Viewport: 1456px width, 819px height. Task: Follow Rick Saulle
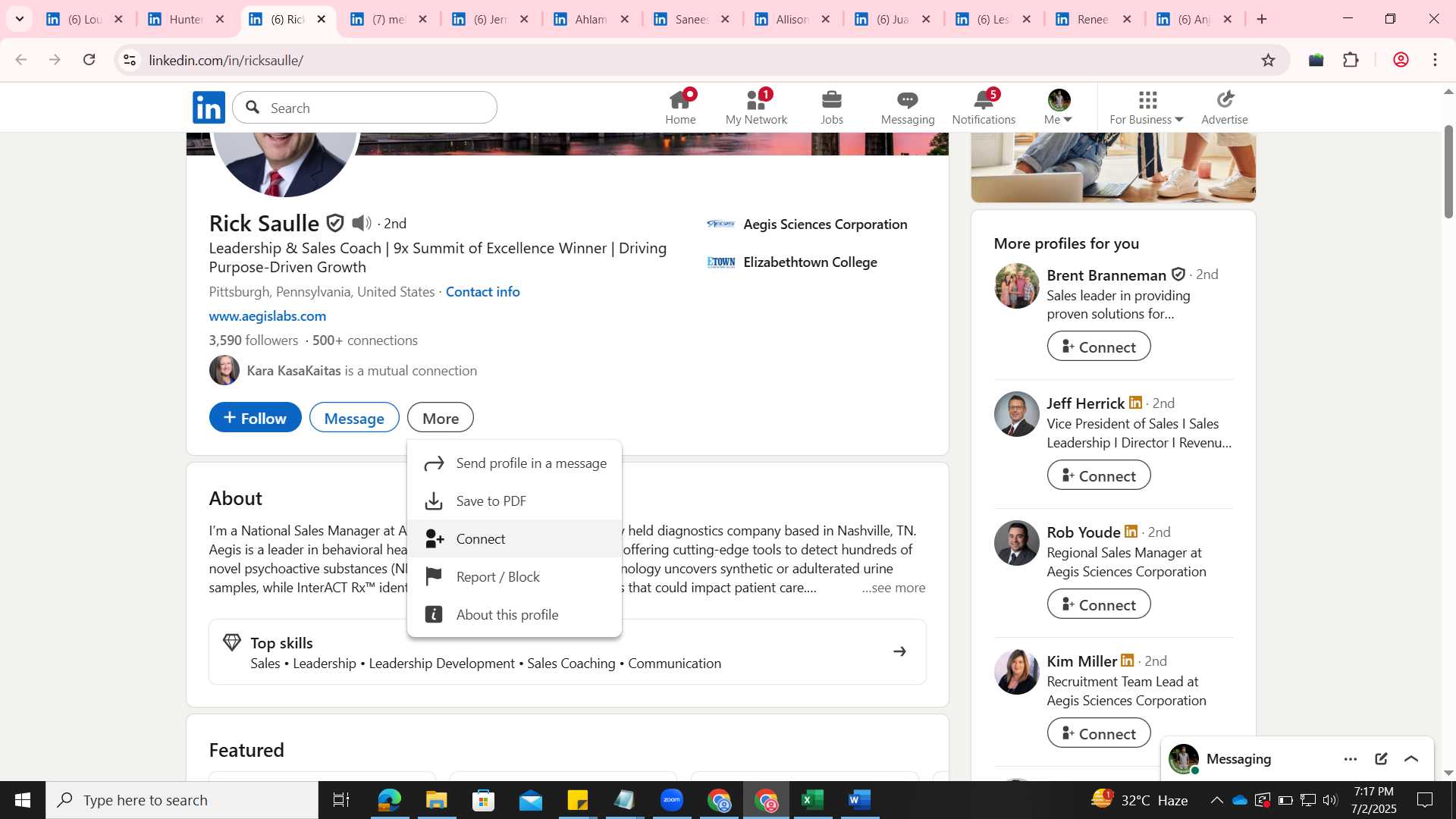point(255,418)
